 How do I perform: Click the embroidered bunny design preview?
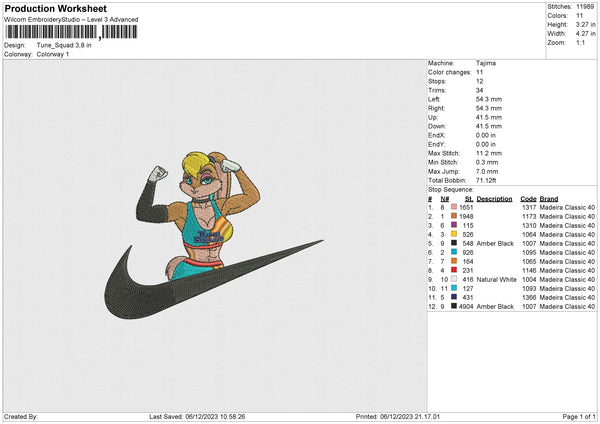point(214,235)
